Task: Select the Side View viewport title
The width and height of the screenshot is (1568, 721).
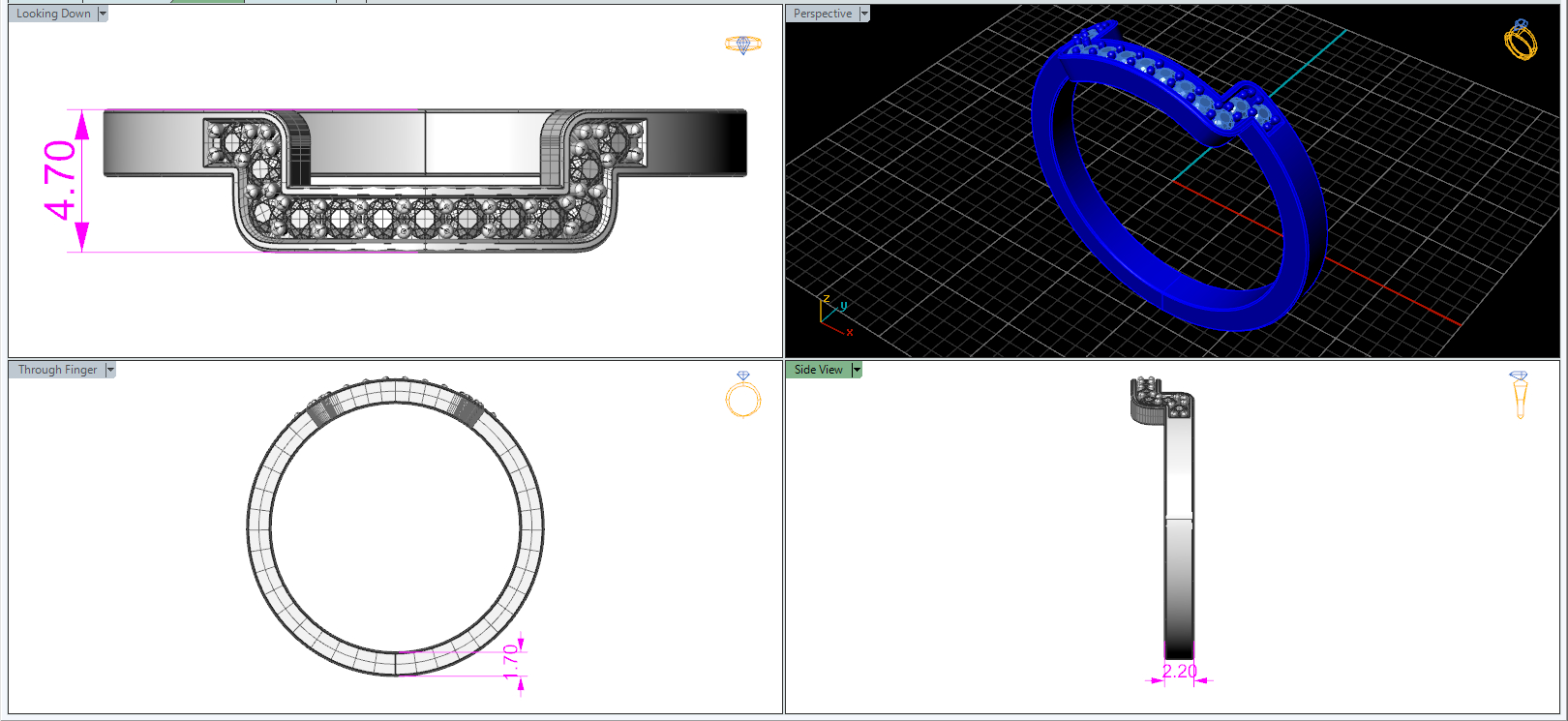Action: click(819, 370)
